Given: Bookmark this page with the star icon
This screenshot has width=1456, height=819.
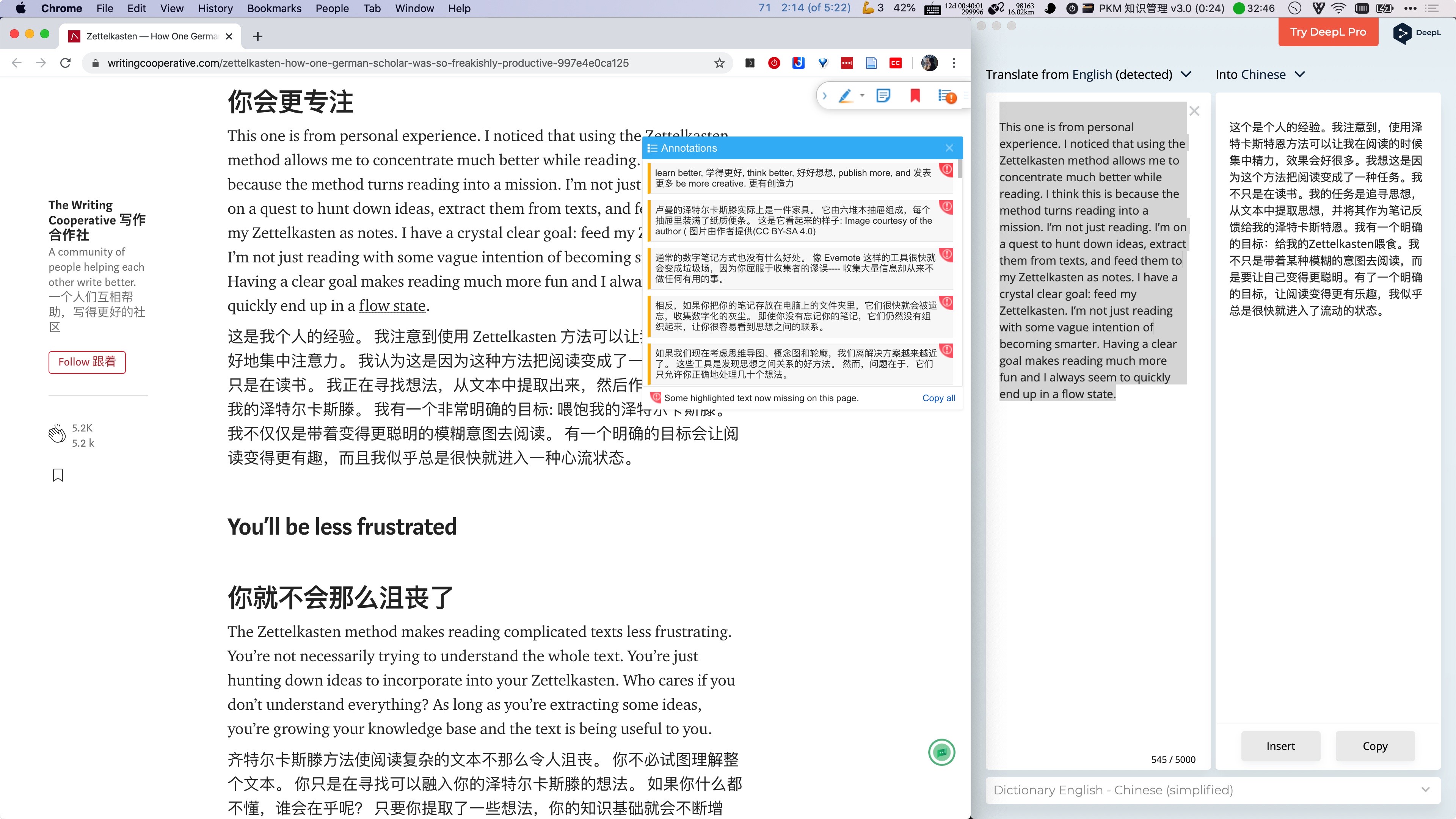Looking at the screenshot, I should coord(719,63).
